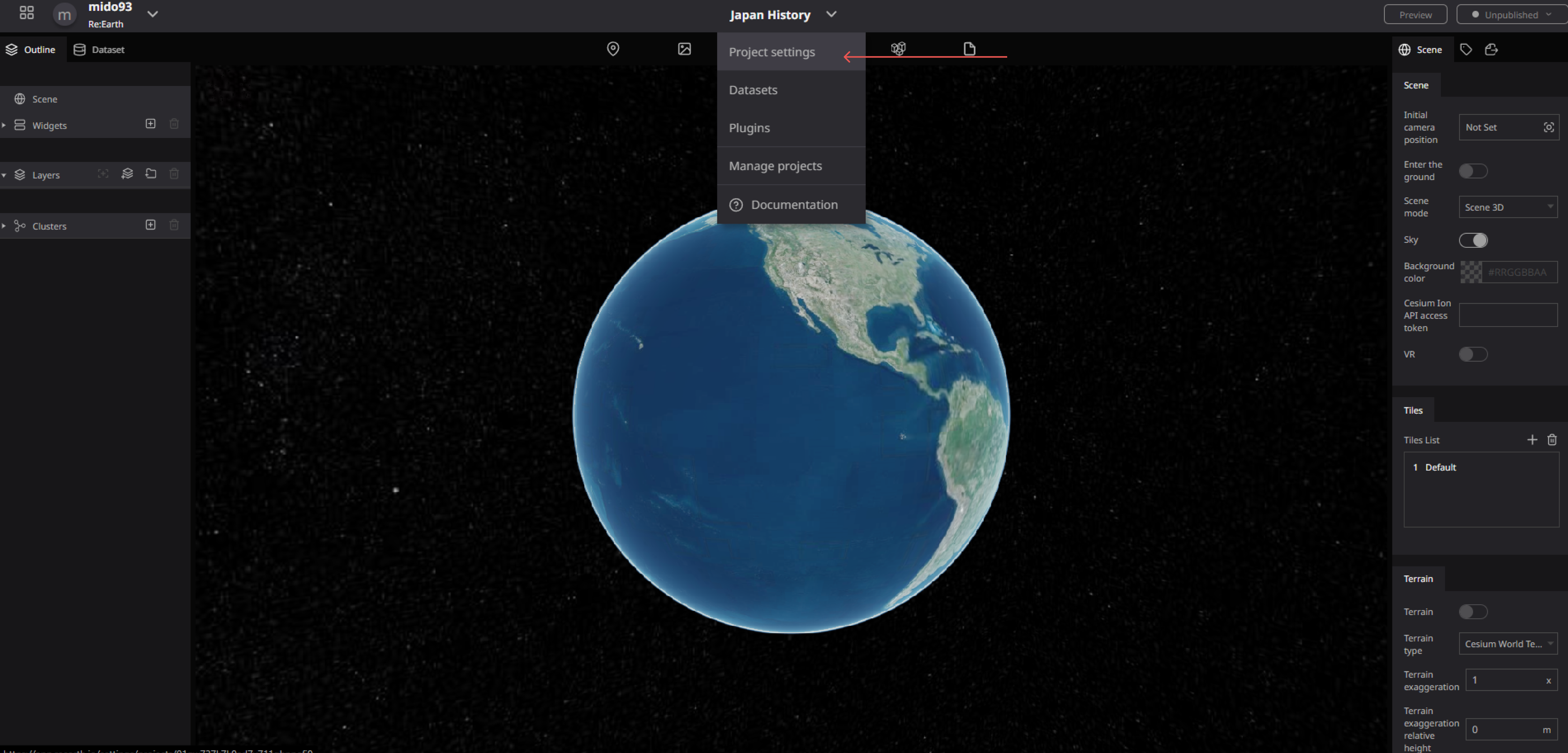
Task: Collapse the Layers tree section
Action: [4, 175]
